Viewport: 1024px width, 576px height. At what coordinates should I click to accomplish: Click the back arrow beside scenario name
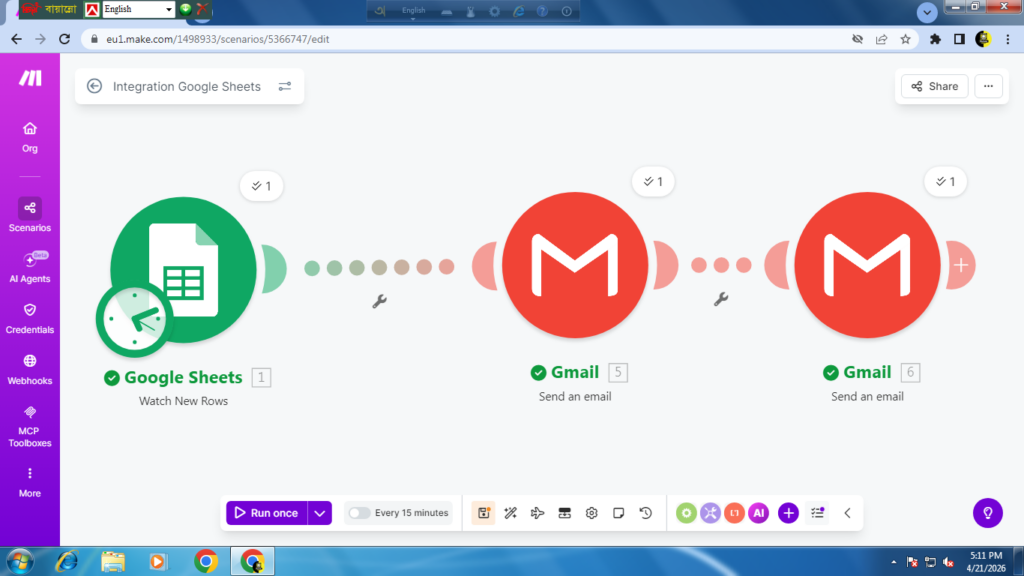[94, 86]
